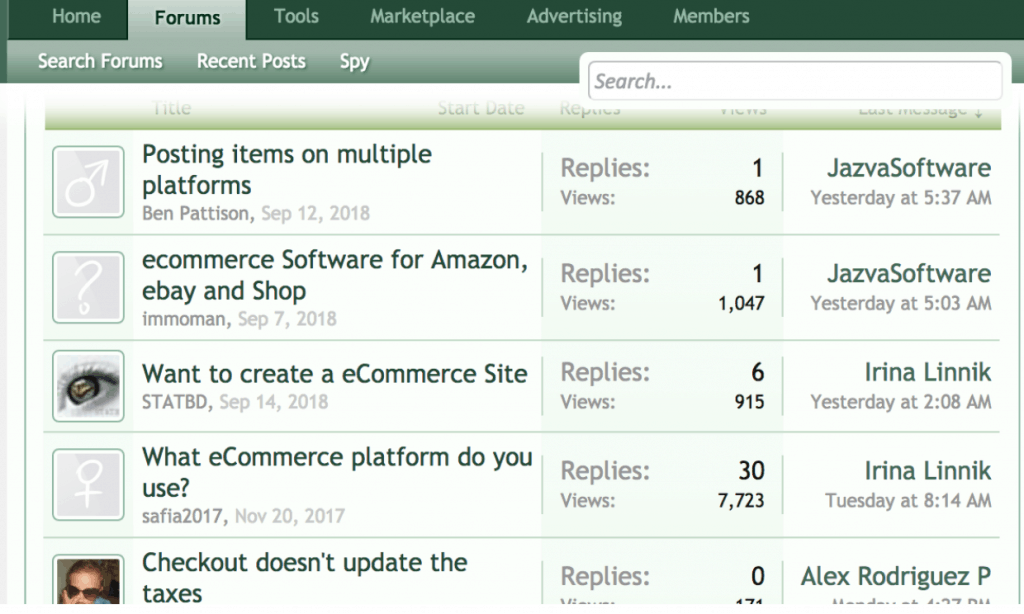
Task: Click the sunglasses photo avatar in last row
Action: coord(88,581)
